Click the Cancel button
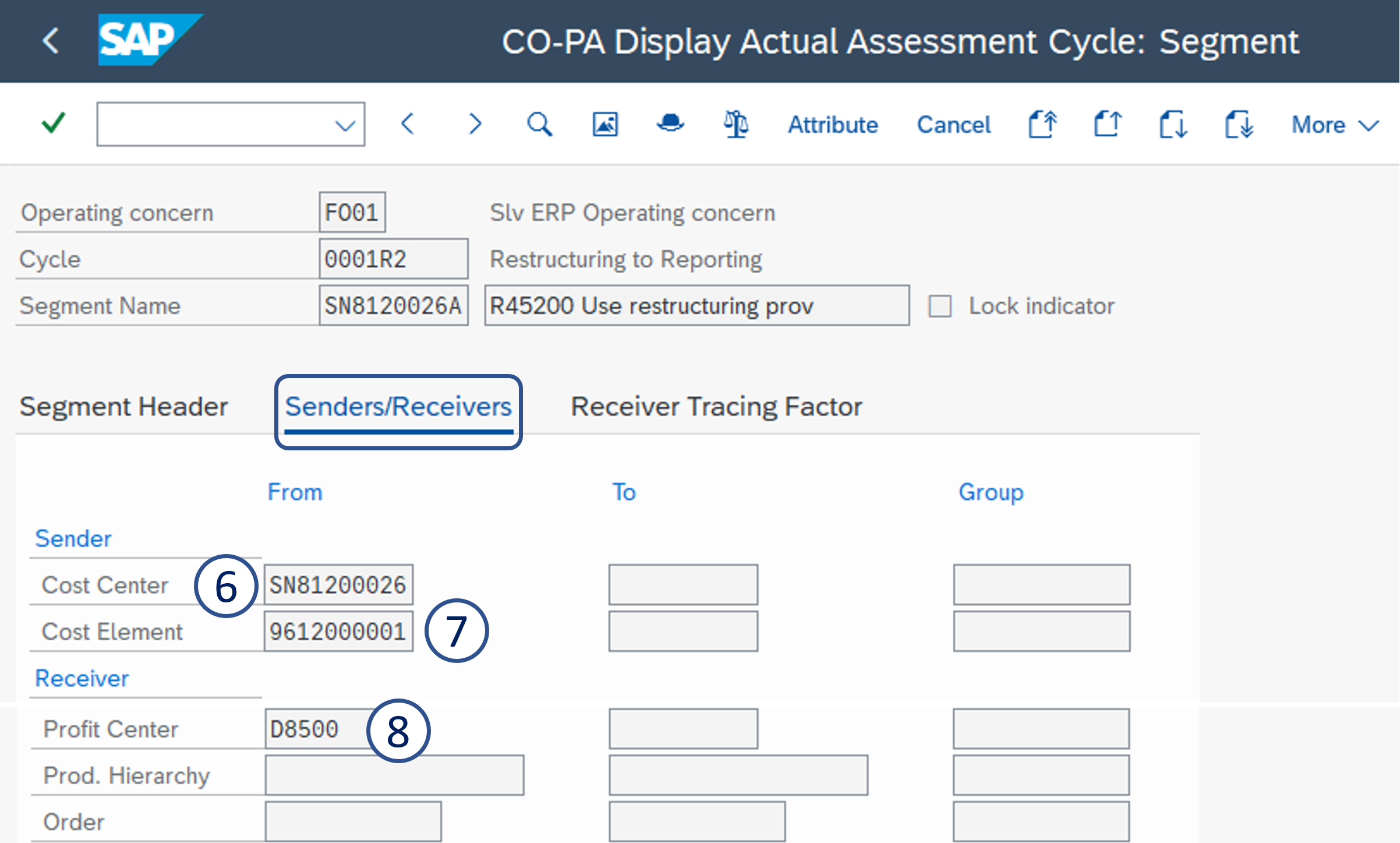This screenshot has width=1400, height=843. coord(954,125)
